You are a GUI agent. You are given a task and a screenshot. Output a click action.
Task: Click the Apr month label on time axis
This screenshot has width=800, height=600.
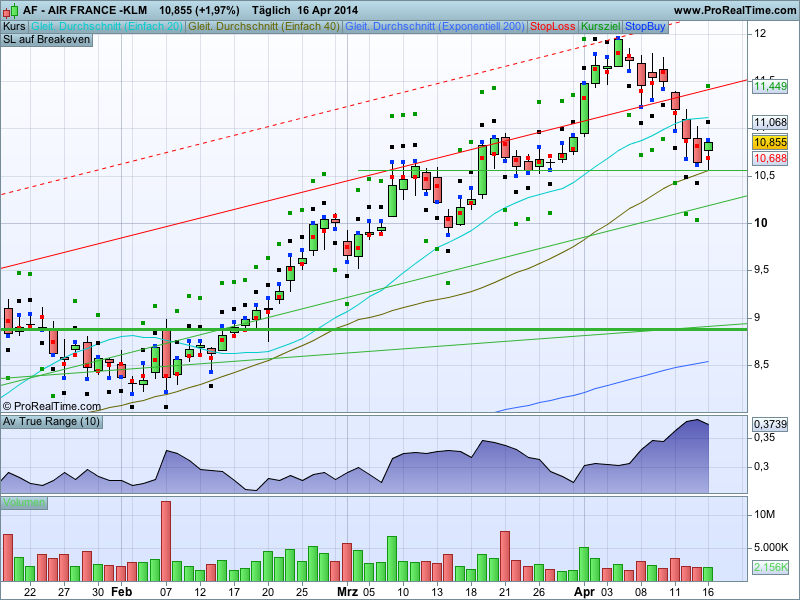584,592
